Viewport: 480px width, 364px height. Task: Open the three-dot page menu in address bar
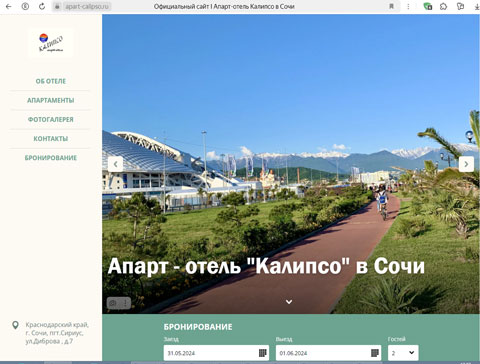(x=408, y=6)
